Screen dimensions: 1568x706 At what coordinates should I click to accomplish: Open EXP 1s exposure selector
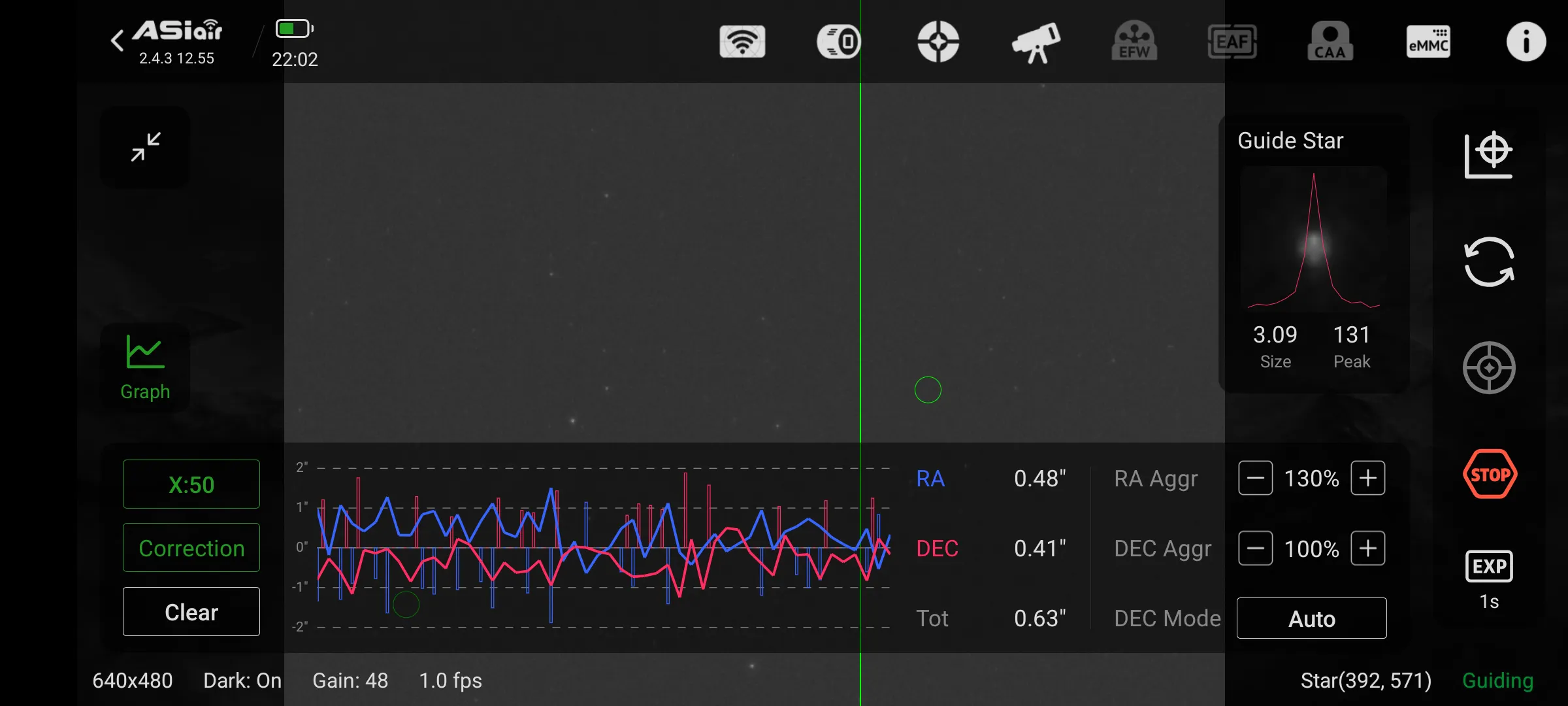(x=1489, y=579)
